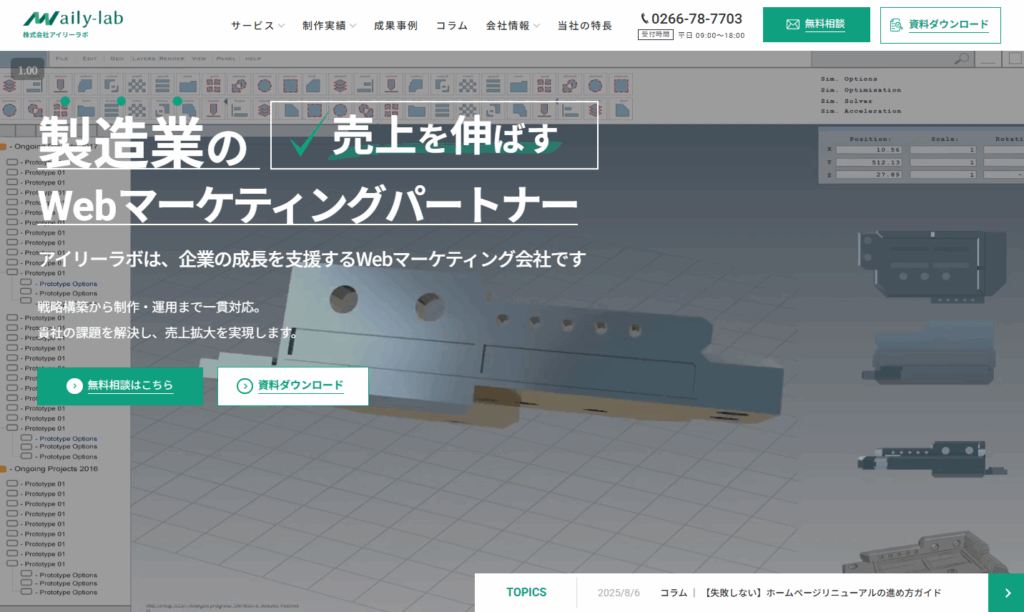Go to the 成果事例 page
The image size is (1024, 612).
396,25
